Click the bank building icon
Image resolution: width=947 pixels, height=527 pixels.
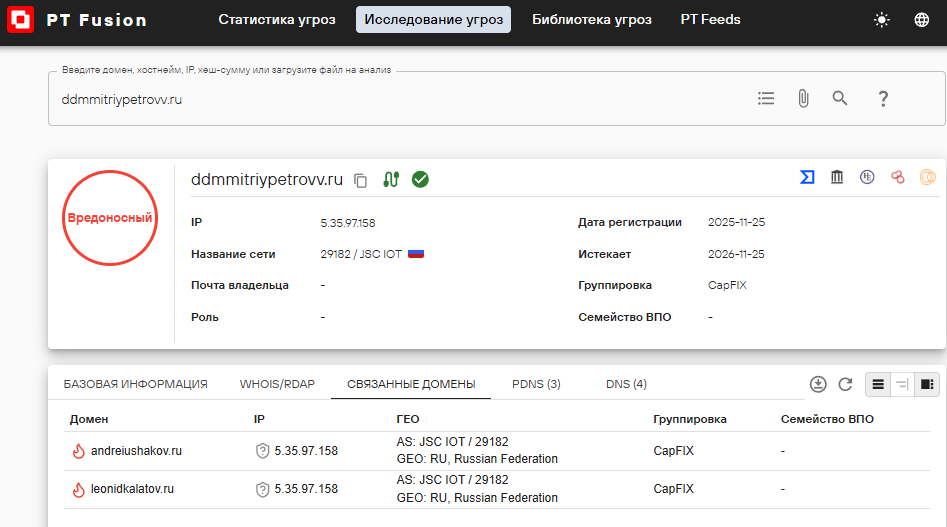[836, 177]
